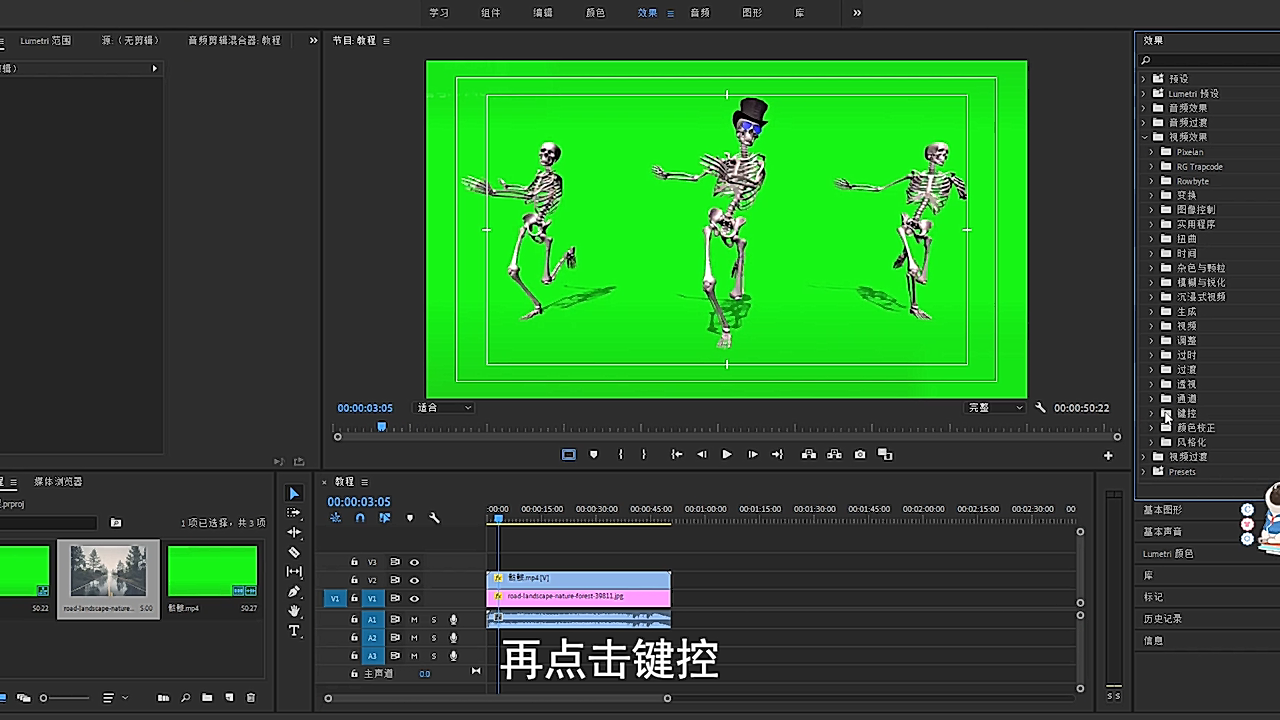Select the Slip tool
The width and height of the screenshot is (1280, 720).
294,571
